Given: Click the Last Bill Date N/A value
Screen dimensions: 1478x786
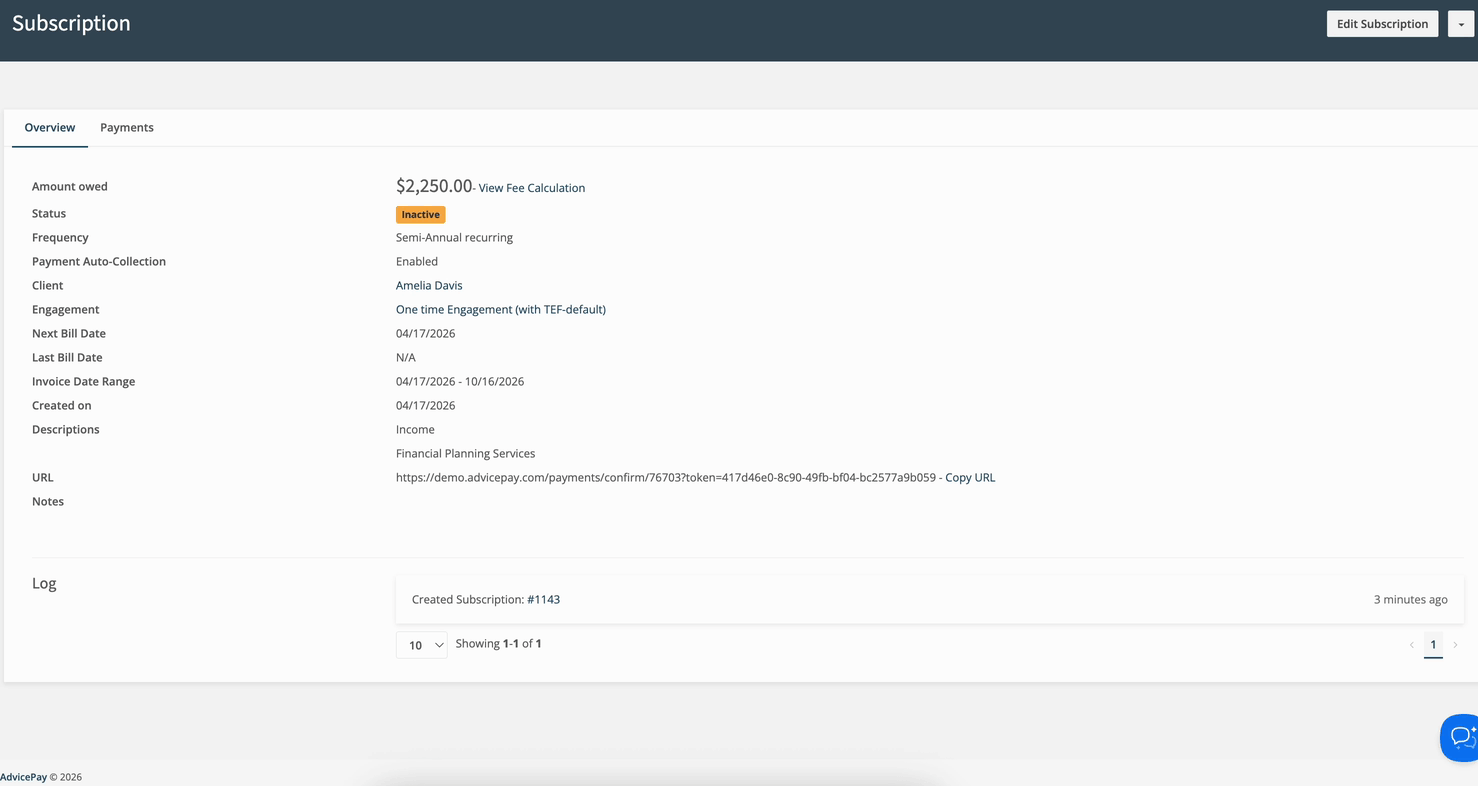Looking at the screenshot, I should coord(406,357).
